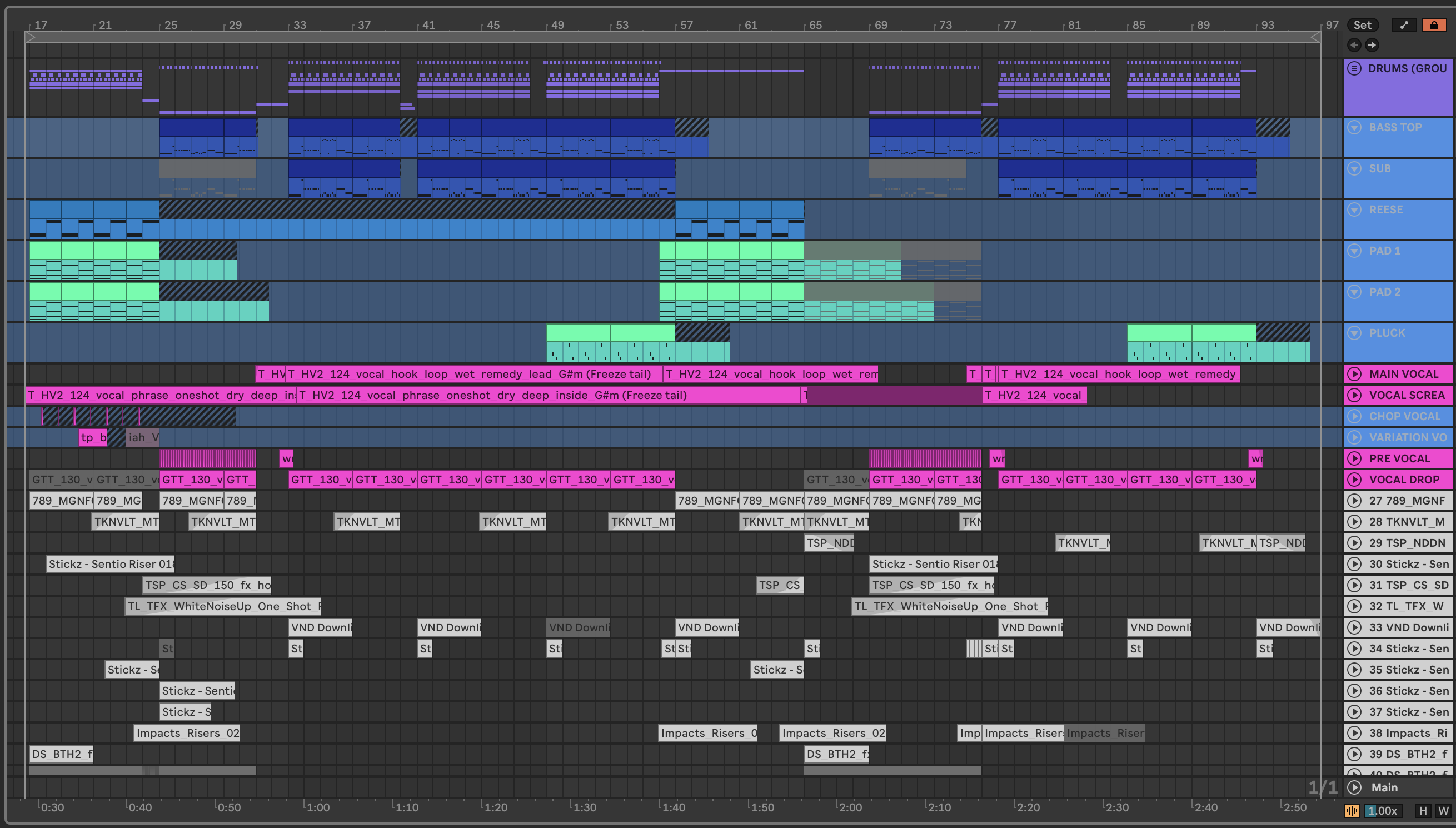Select the greyed-out VND Downli clip
Image resolution: width=1456 pixels, height=828 pixels.
[577, 627]
